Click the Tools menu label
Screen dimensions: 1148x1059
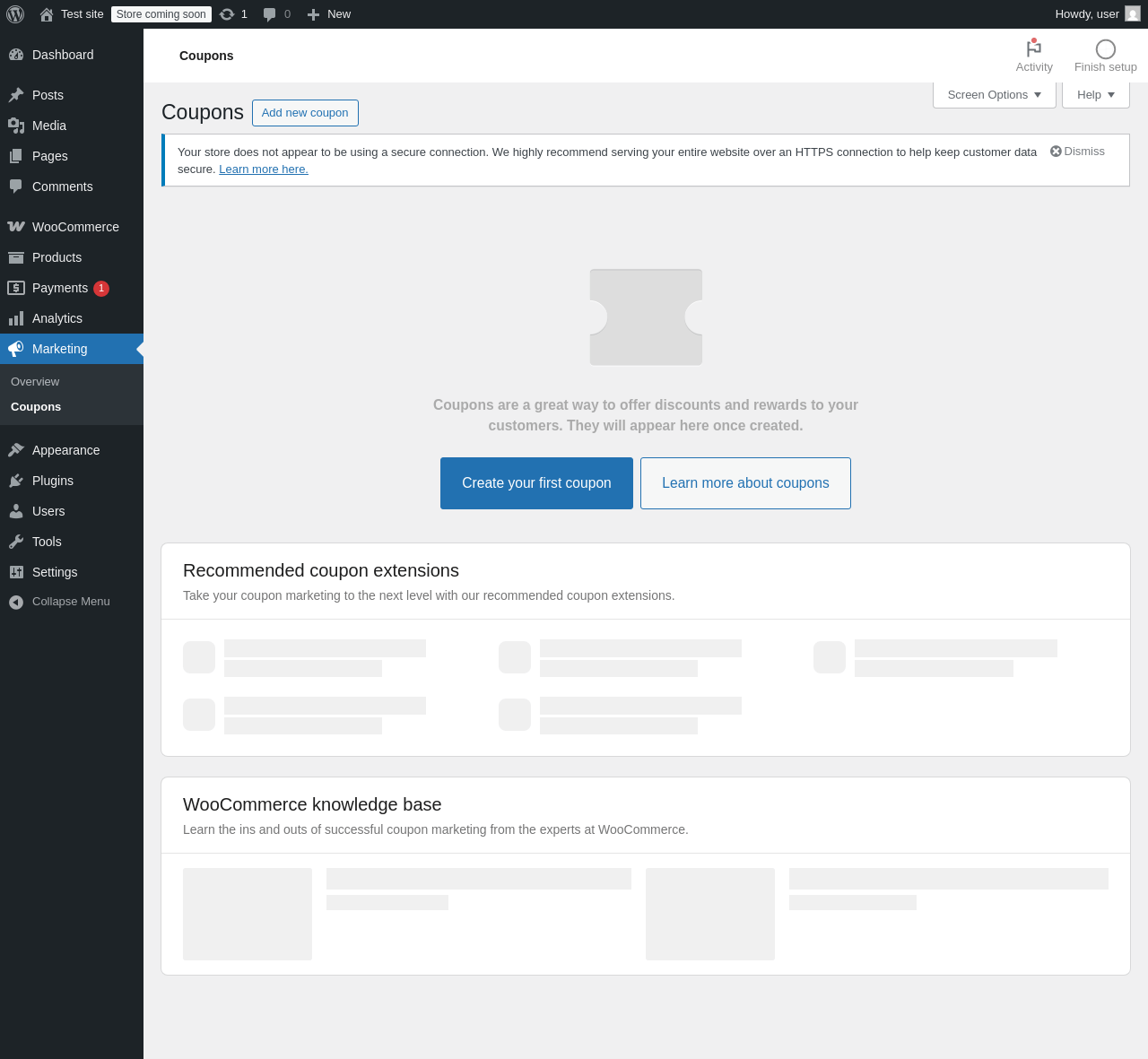[x=47, y=542]
